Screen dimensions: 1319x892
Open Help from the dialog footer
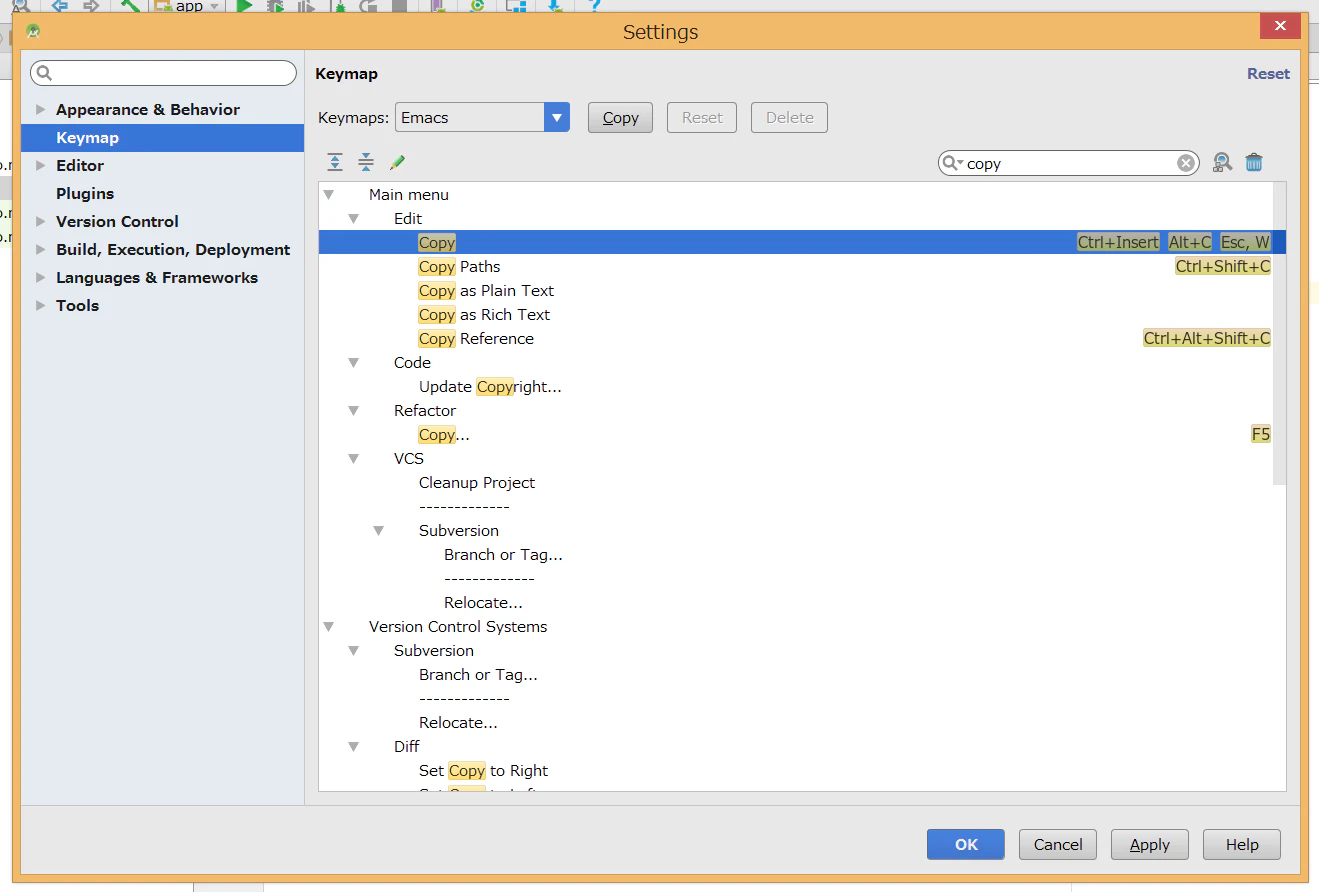coord(1242,844)
